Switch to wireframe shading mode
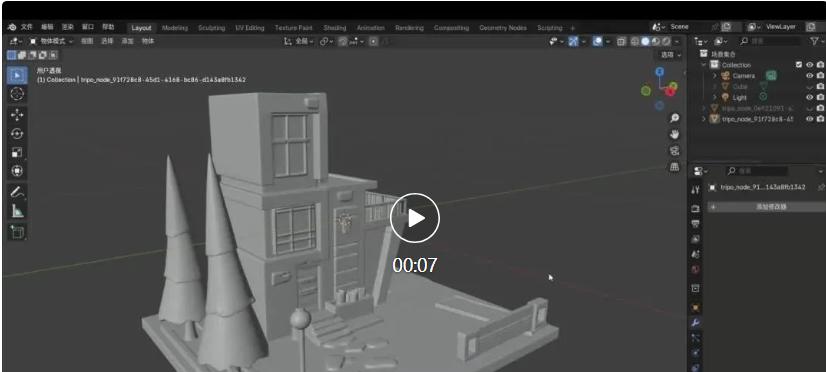This screenshot has height=372, width=826. [635, 41]
